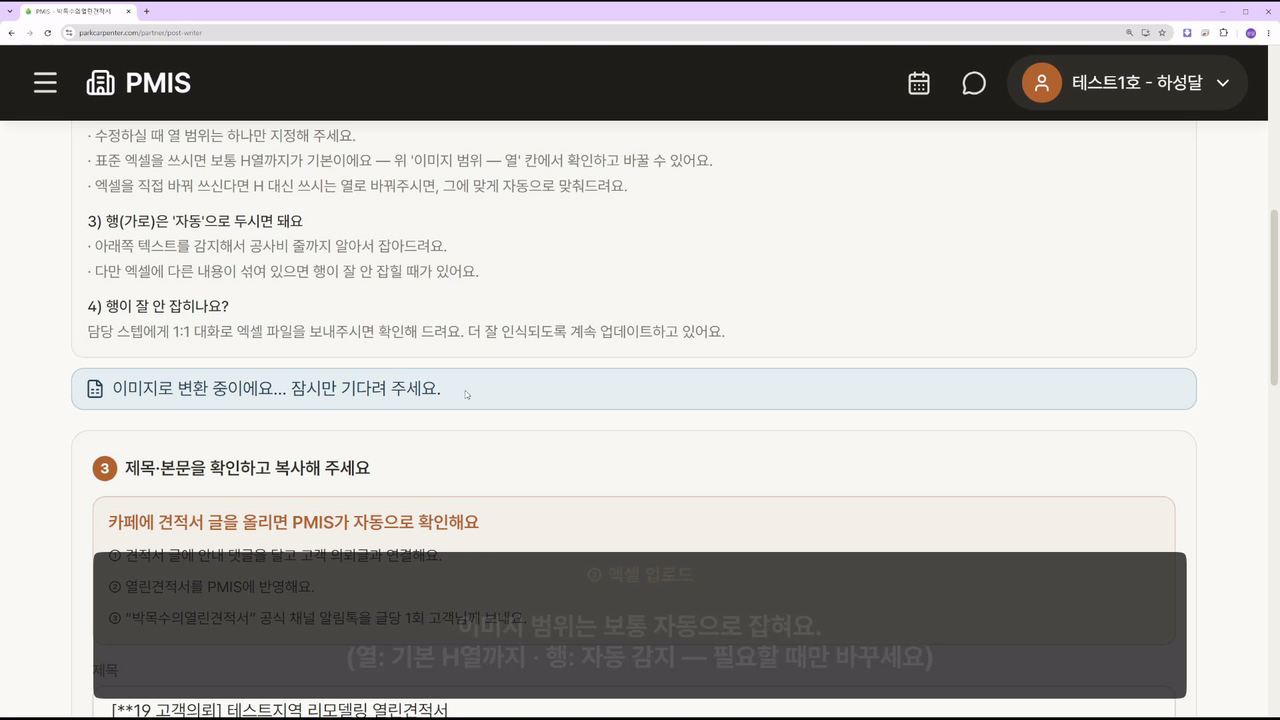Open a new browser tab
Screen dimensions: 1280x720
(x=147, y=11)
